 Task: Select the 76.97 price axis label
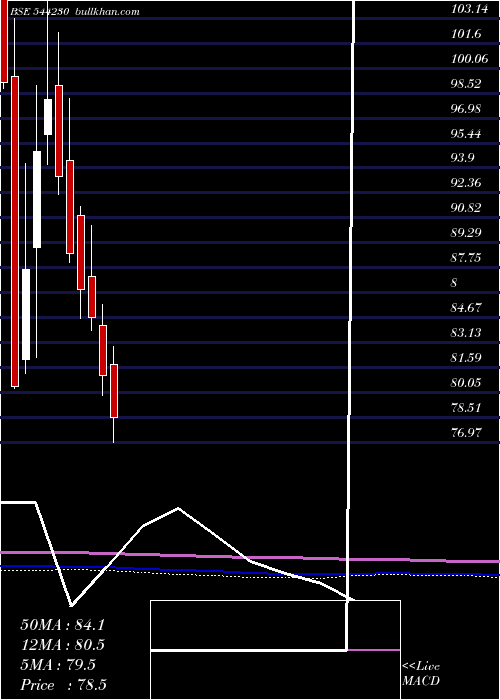point(466,433)
